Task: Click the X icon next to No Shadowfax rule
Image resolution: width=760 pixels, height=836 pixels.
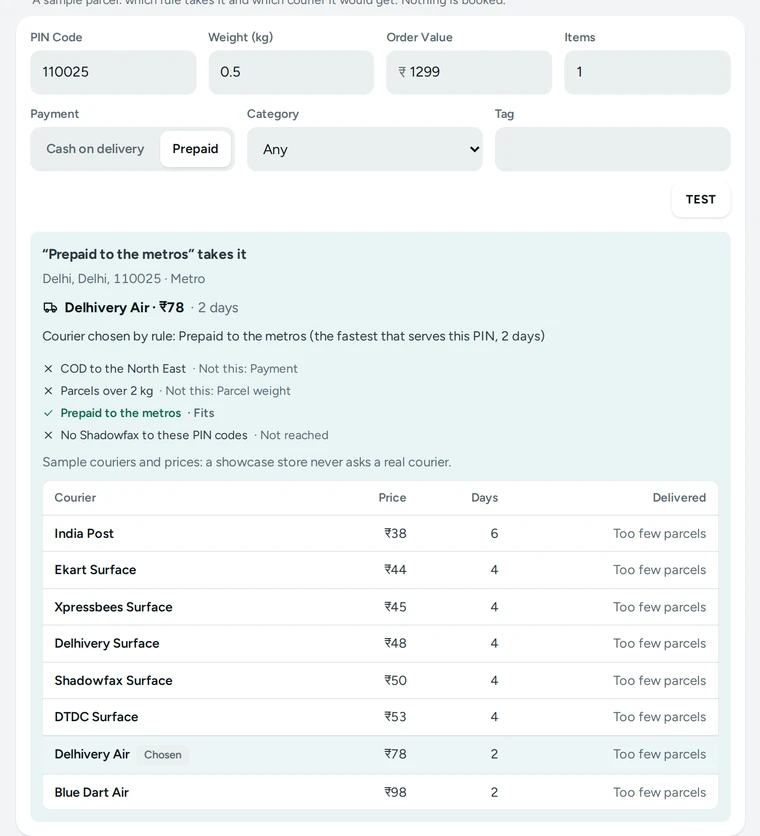Action: 48,435
